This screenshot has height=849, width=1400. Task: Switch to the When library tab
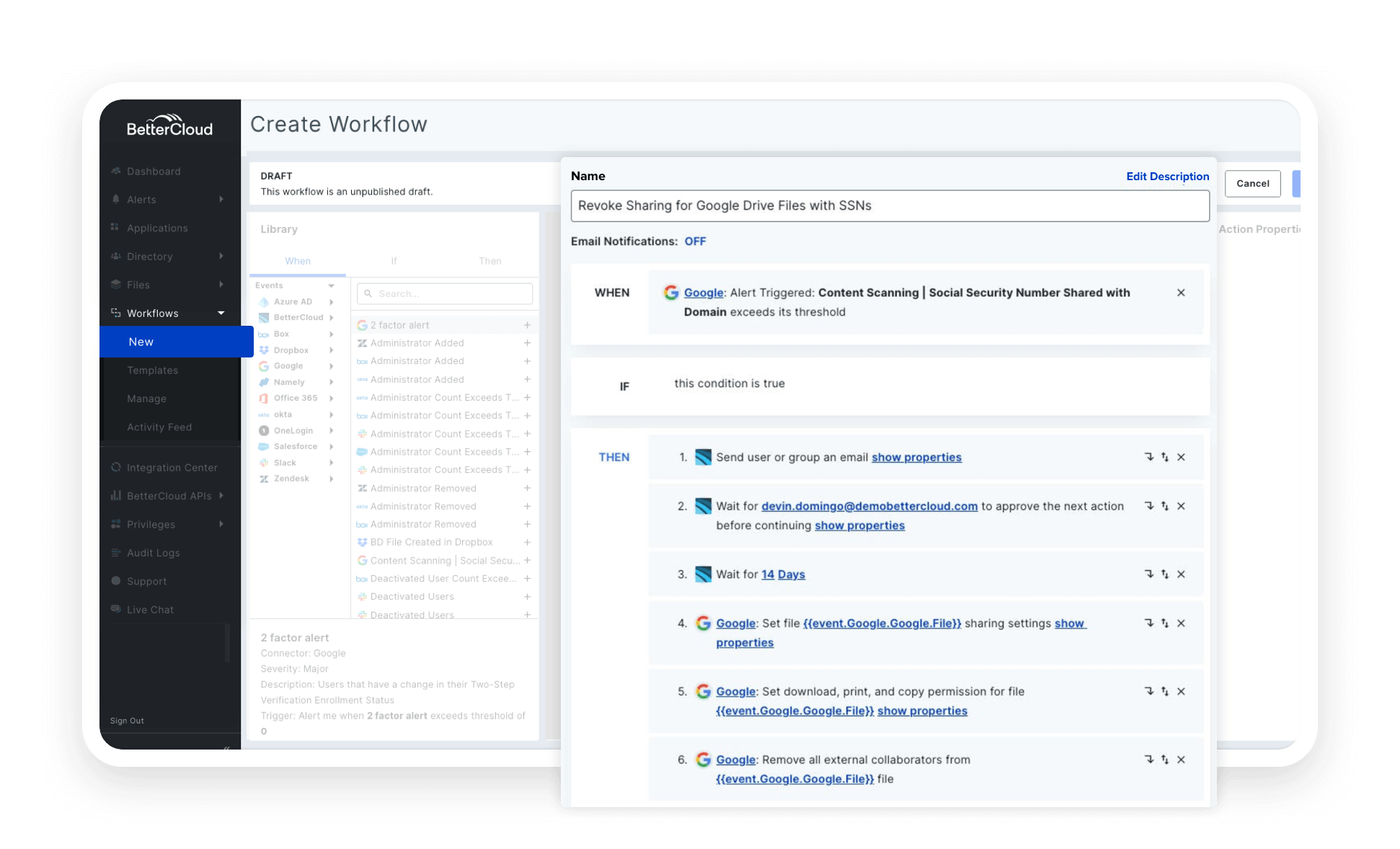tap(298, 261)
